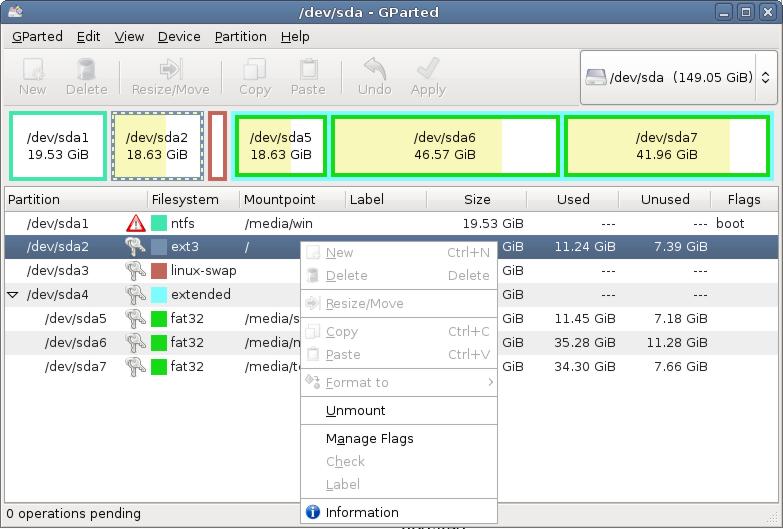The height and width of the screenshot is (529, 783).
Task: Choose Manage Flags in context menu
Action: pos(398,439)
